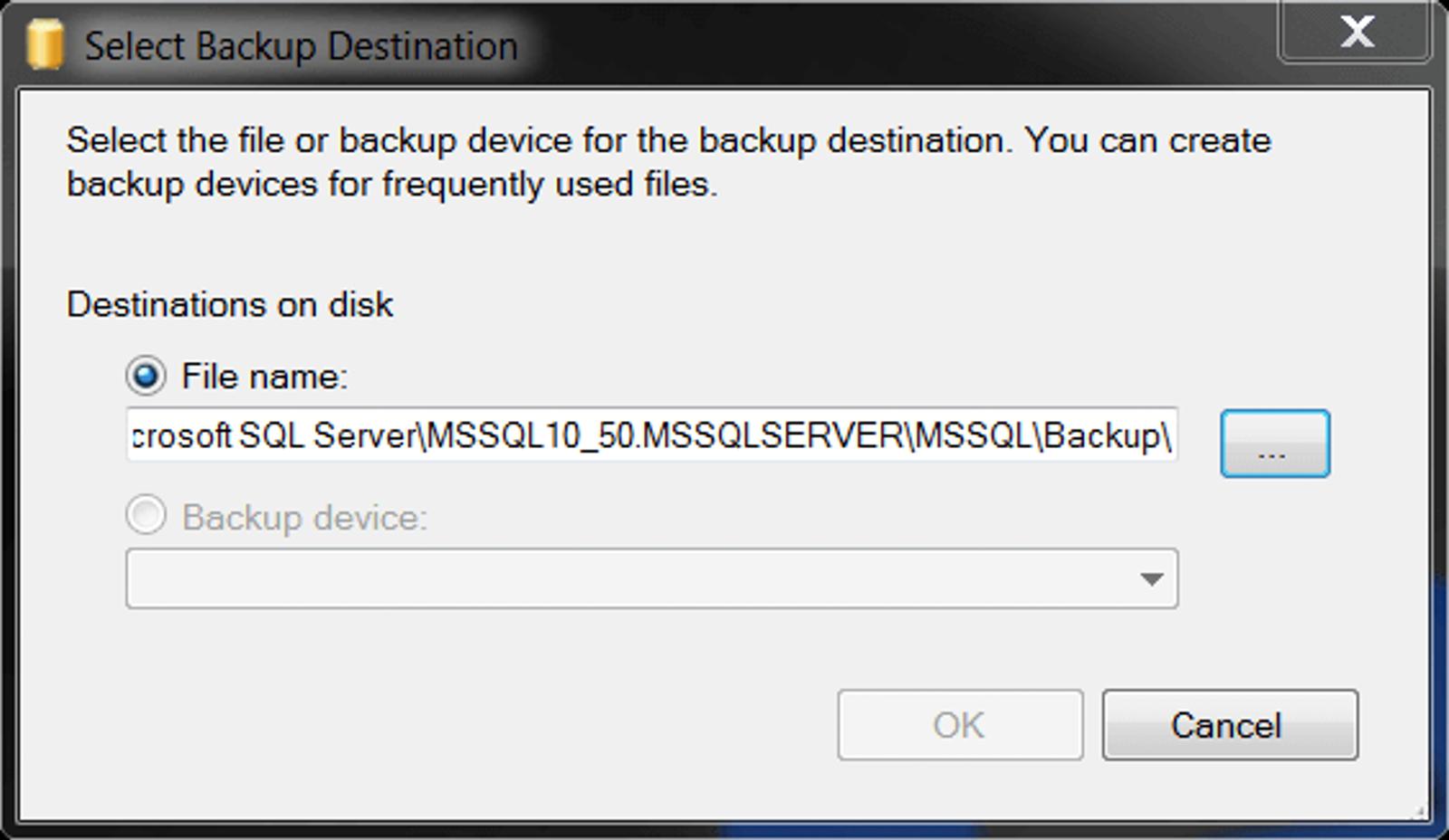The image size is (1449, 840).
Task: Select the File name radio button
Action: pyautogui.click(x=146, y=376)
